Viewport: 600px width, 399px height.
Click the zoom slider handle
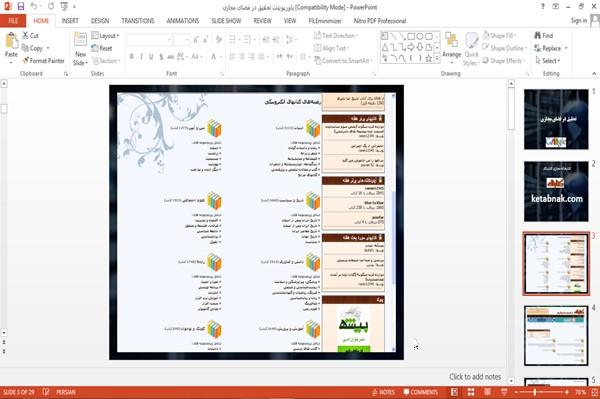(535, 392)
